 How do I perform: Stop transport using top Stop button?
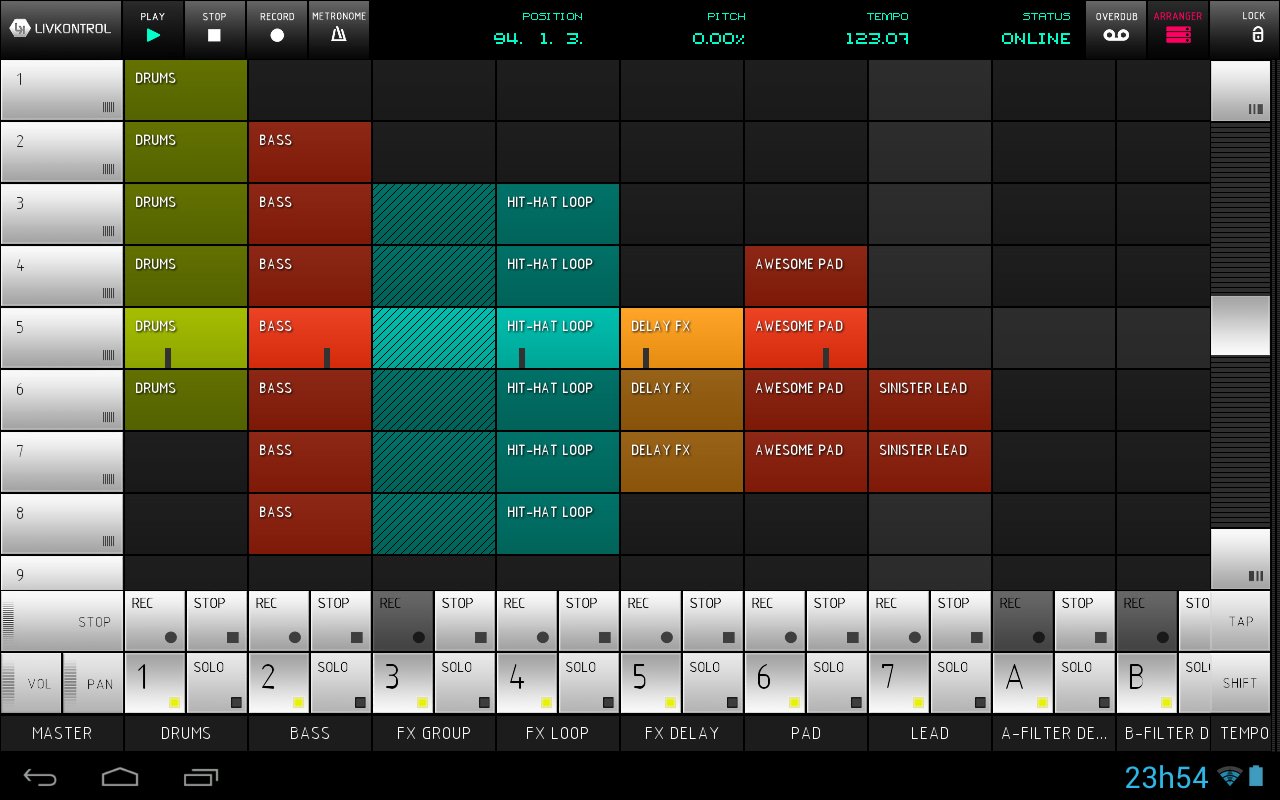click(215, 28)
